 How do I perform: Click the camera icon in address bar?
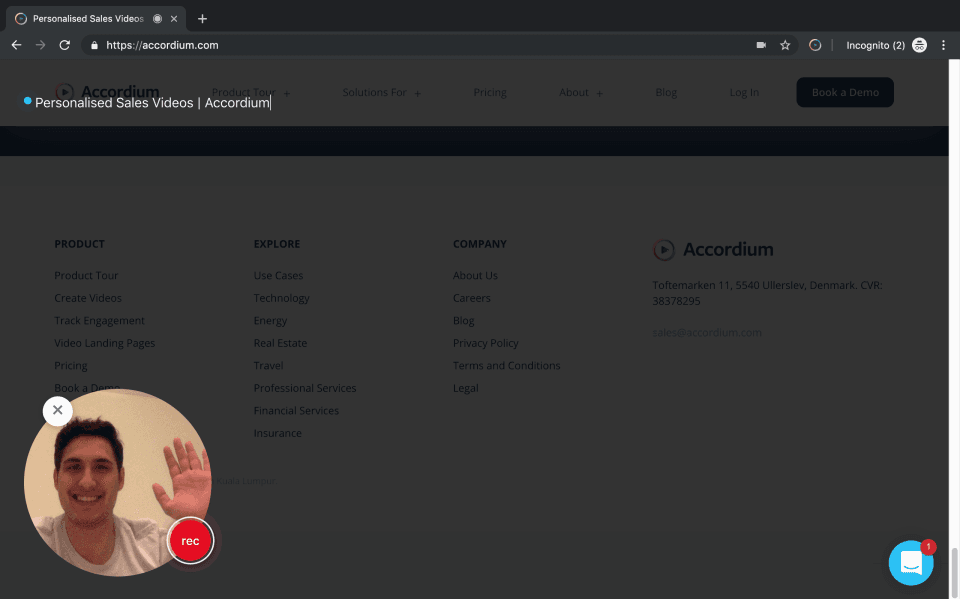761,45
